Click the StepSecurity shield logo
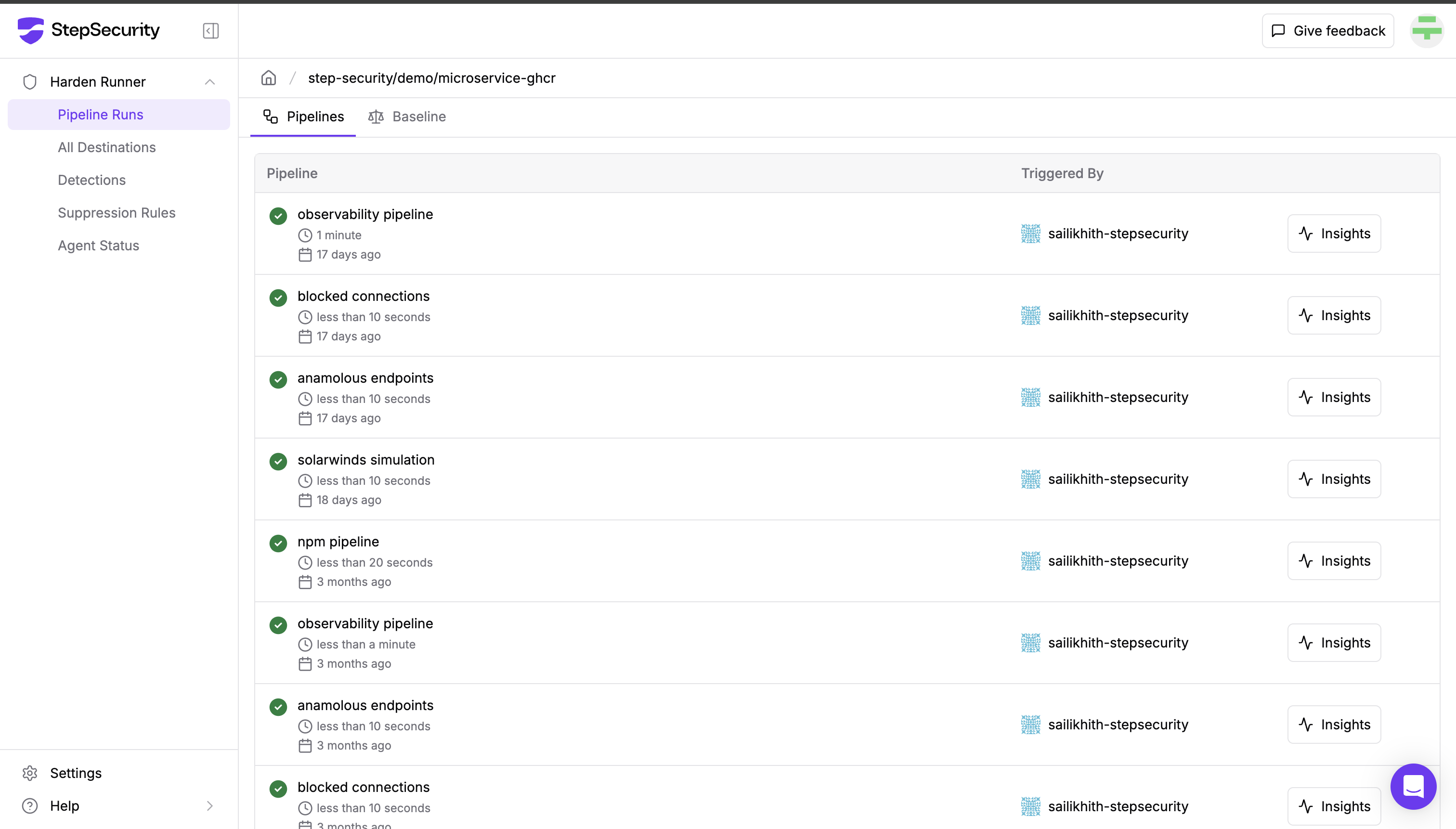Screen dimensions: 1456x829 point(31,30)
